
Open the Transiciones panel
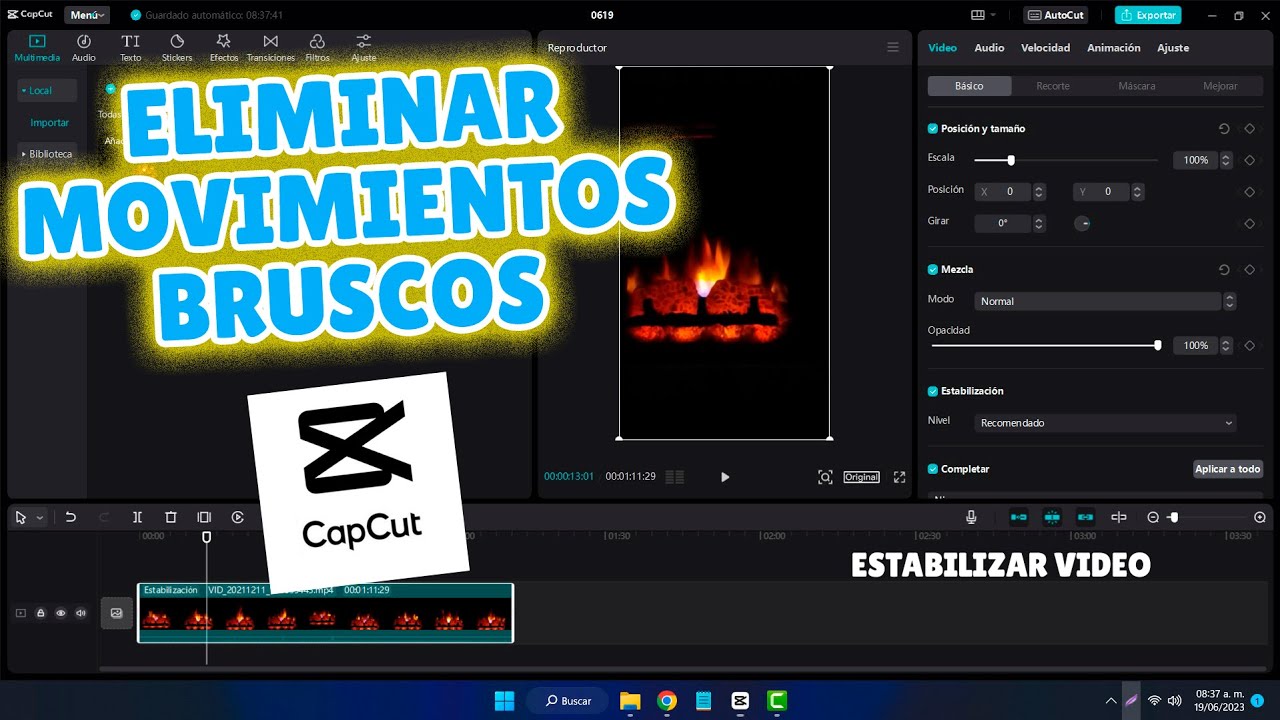(x=271, y=47)
